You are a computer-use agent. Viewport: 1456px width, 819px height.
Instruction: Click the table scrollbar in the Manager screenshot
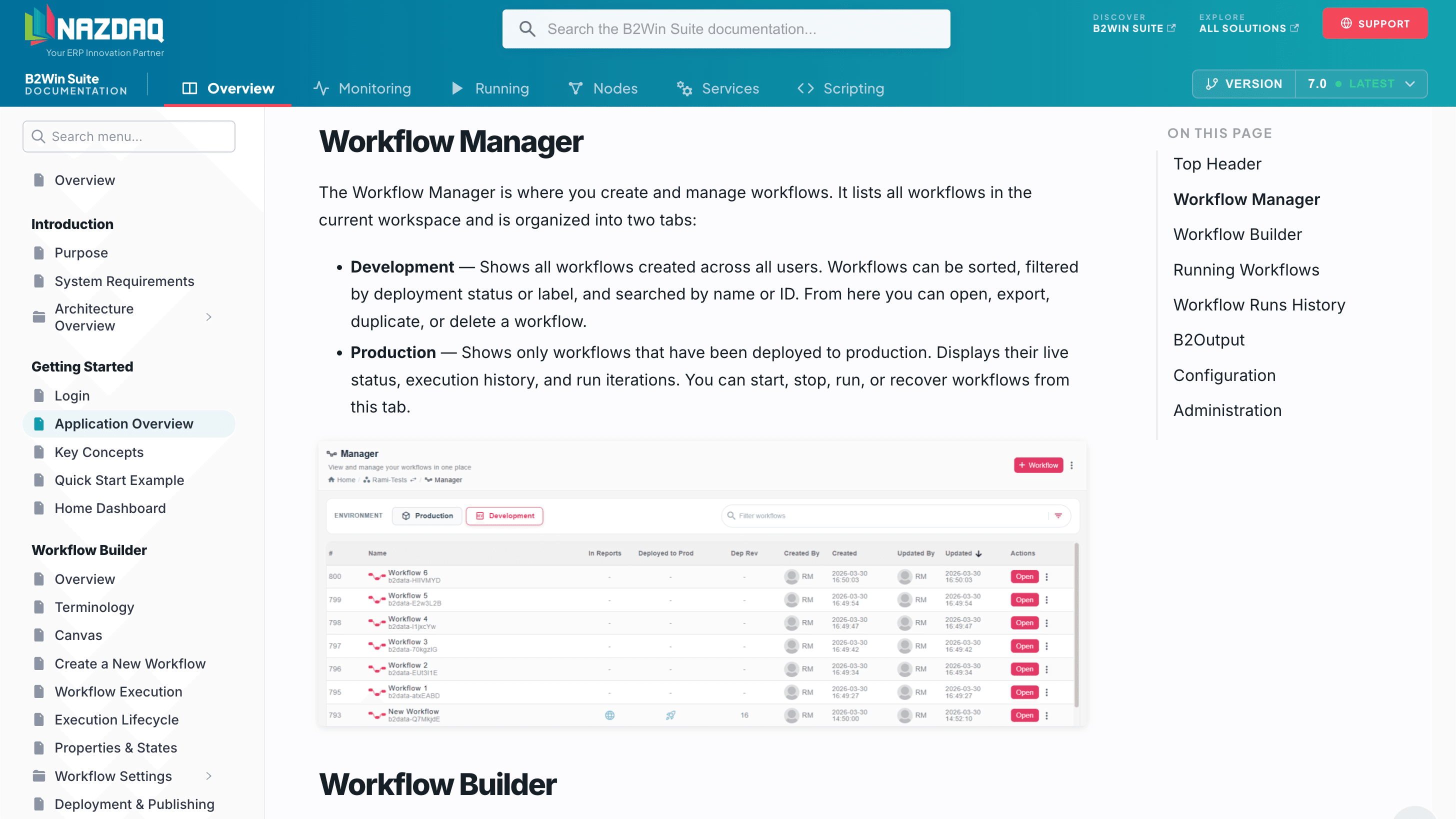pos(1076,624)
